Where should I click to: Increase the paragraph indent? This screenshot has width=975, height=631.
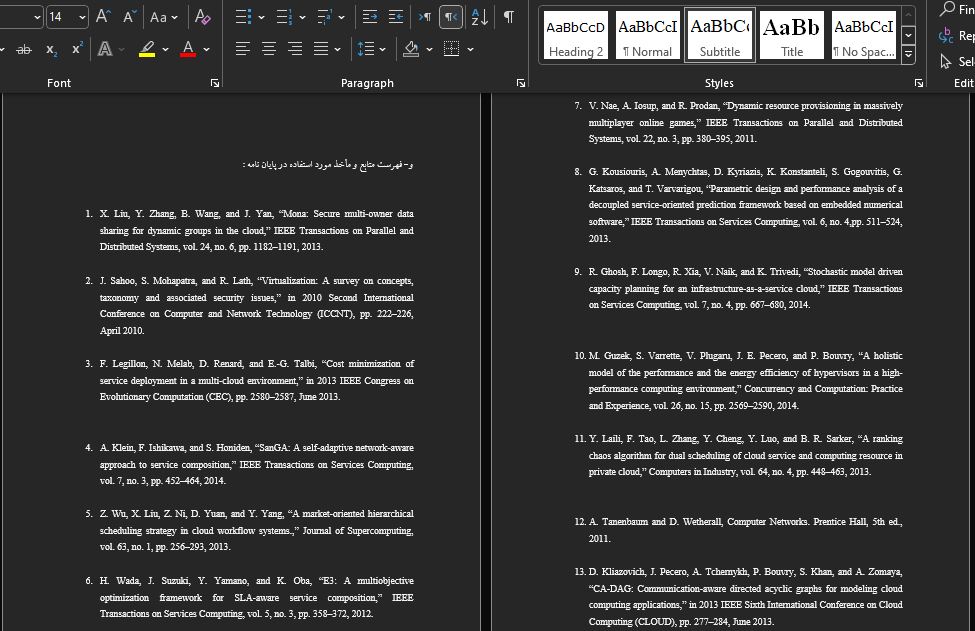[x=395, y=17]
